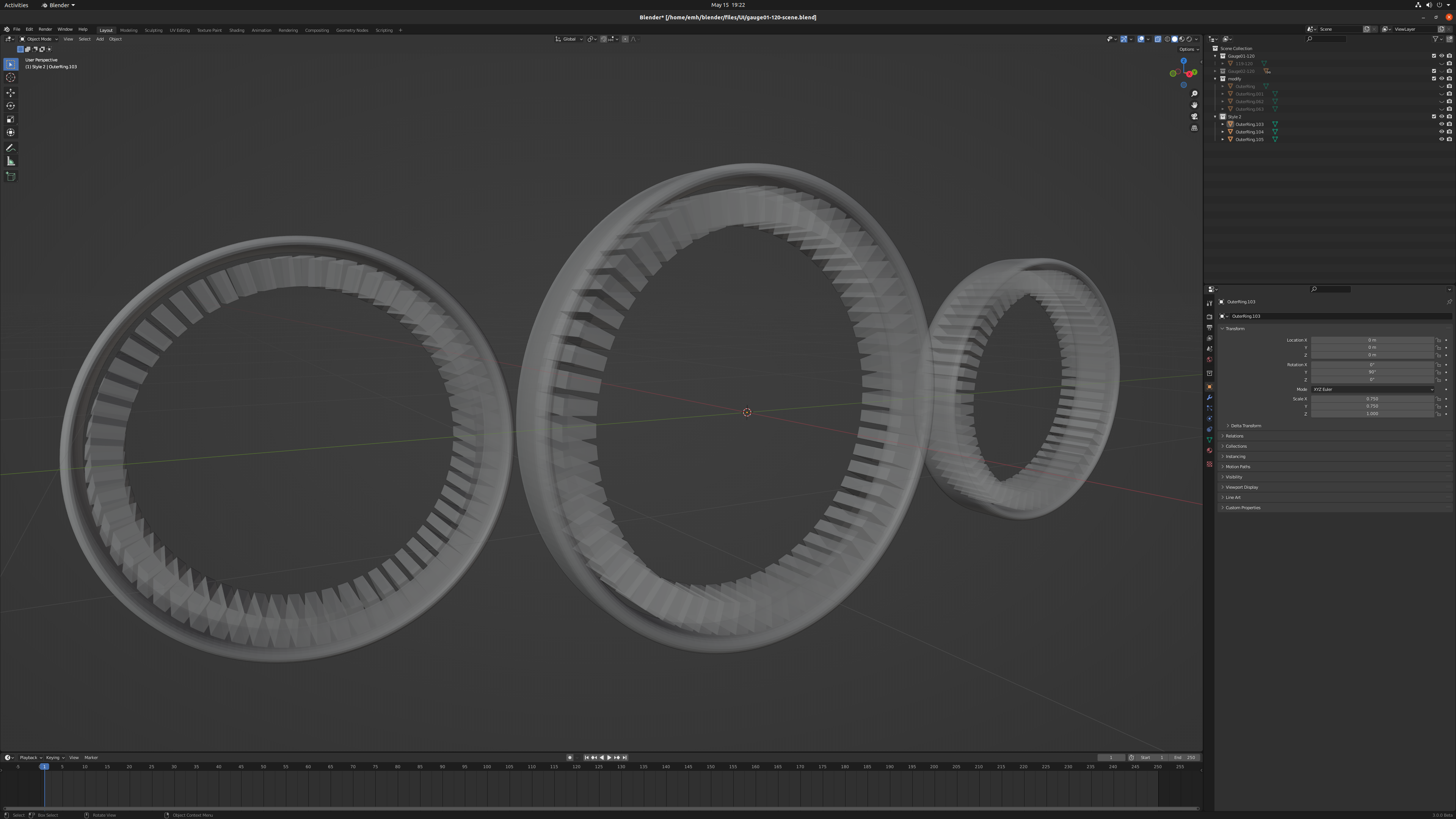Expand Gauge02-120 collection in outliner
Image resolution: width=1456 pixels, height=819 pixels.
[1215, 71]
